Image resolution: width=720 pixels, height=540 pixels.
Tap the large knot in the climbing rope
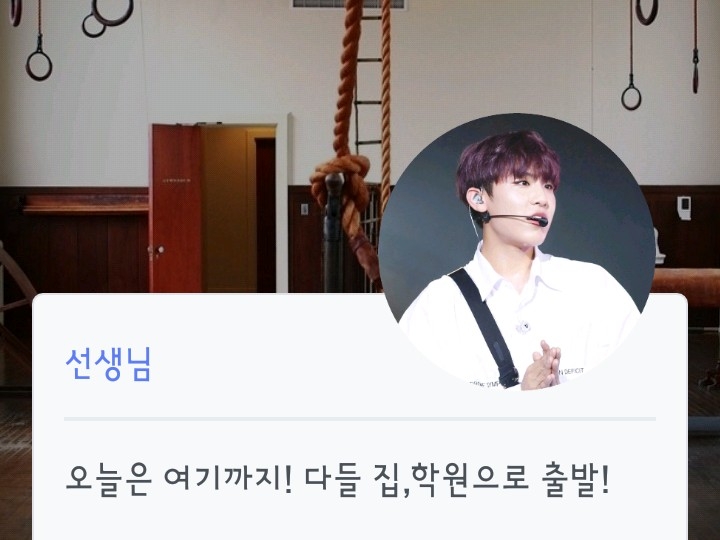tap(341, 179)
